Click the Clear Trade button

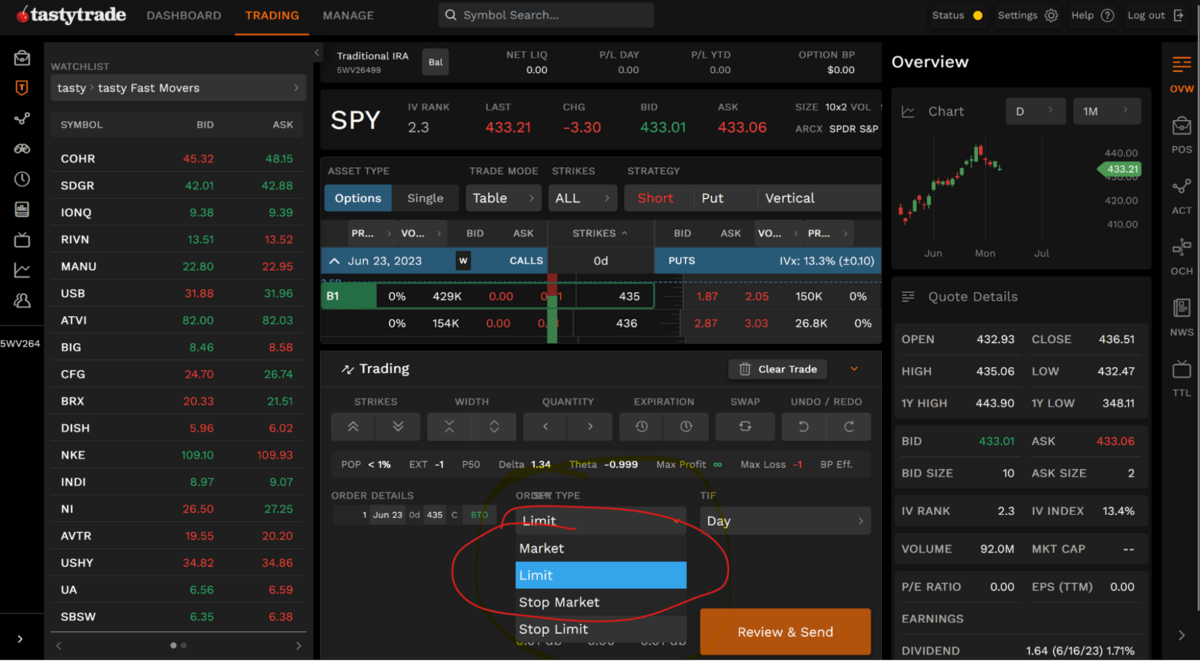tap(778, 369)
